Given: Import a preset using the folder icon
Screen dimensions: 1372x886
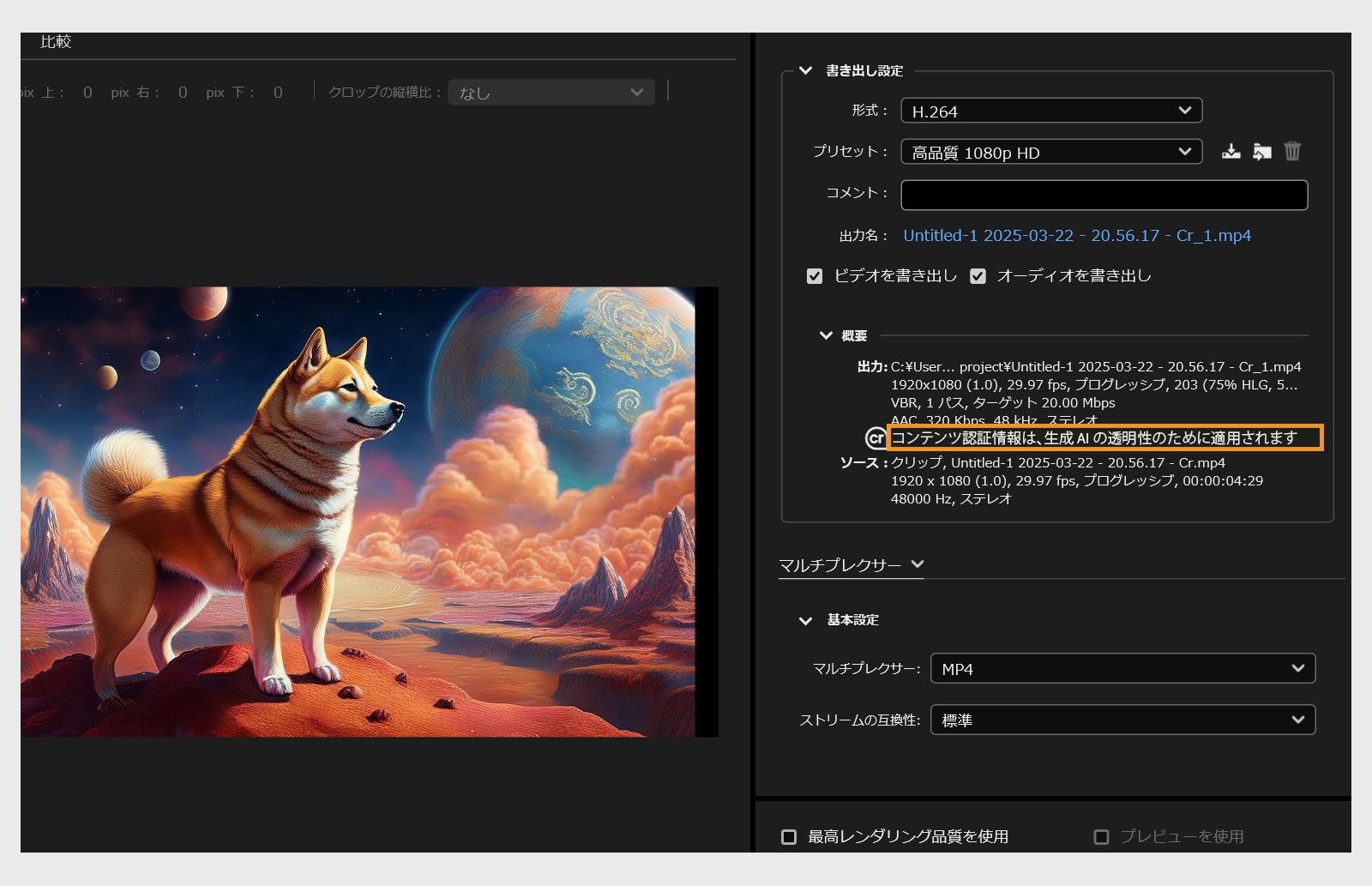Looking at the screenshot, I should [x=1262, y=151].
